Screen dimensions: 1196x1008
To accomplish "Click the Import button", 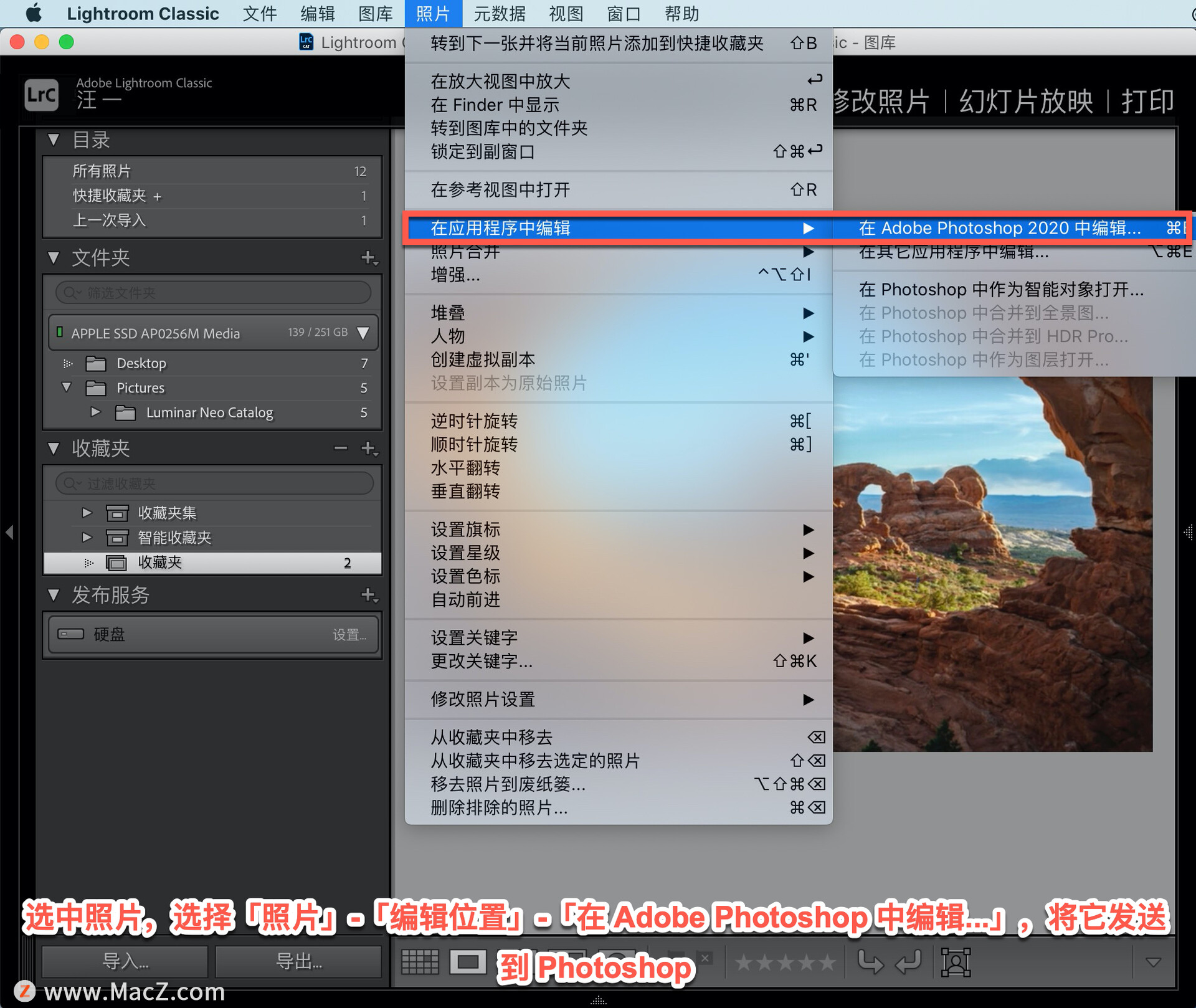I will tap(125, 961).
